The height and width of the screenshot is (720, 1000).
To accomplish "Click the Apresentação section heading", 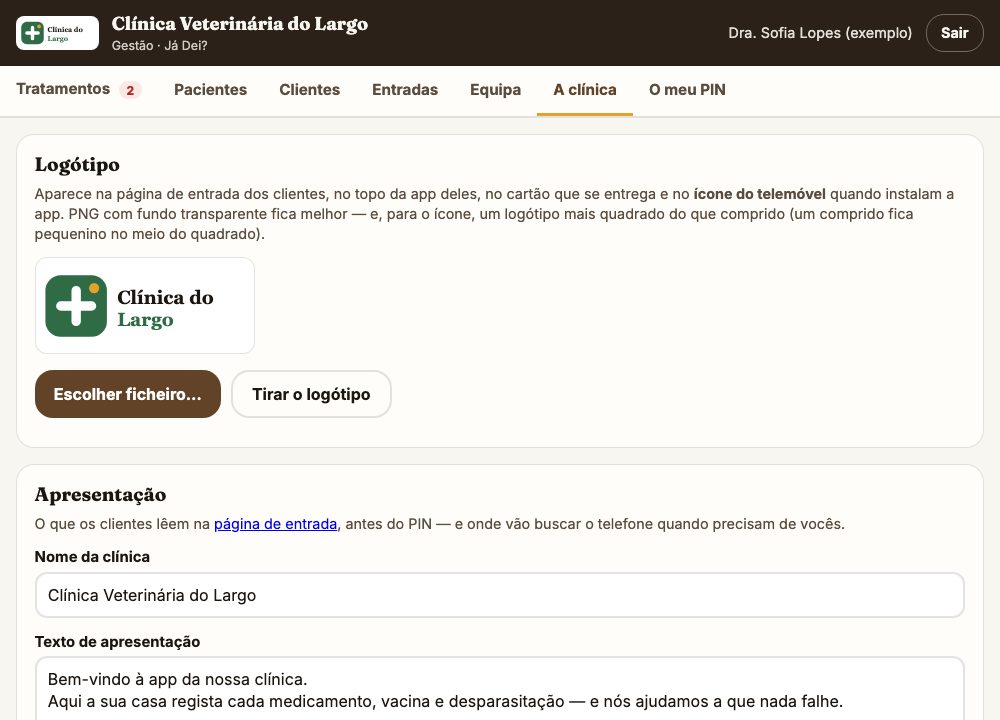I will point(100,494).
